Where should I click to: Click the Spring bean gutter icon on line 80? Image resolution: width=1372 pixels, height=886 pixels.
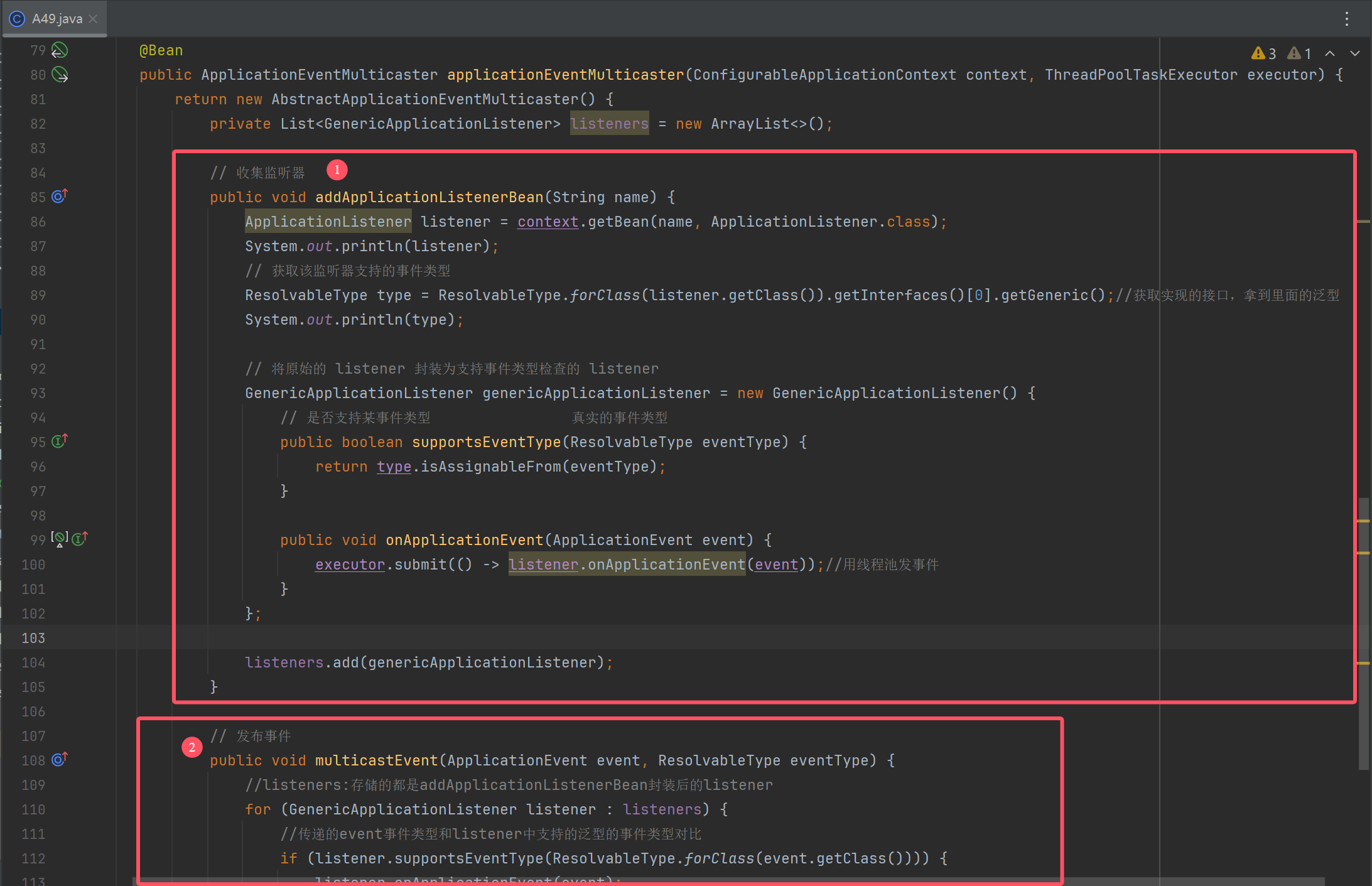tap(60, 75)
